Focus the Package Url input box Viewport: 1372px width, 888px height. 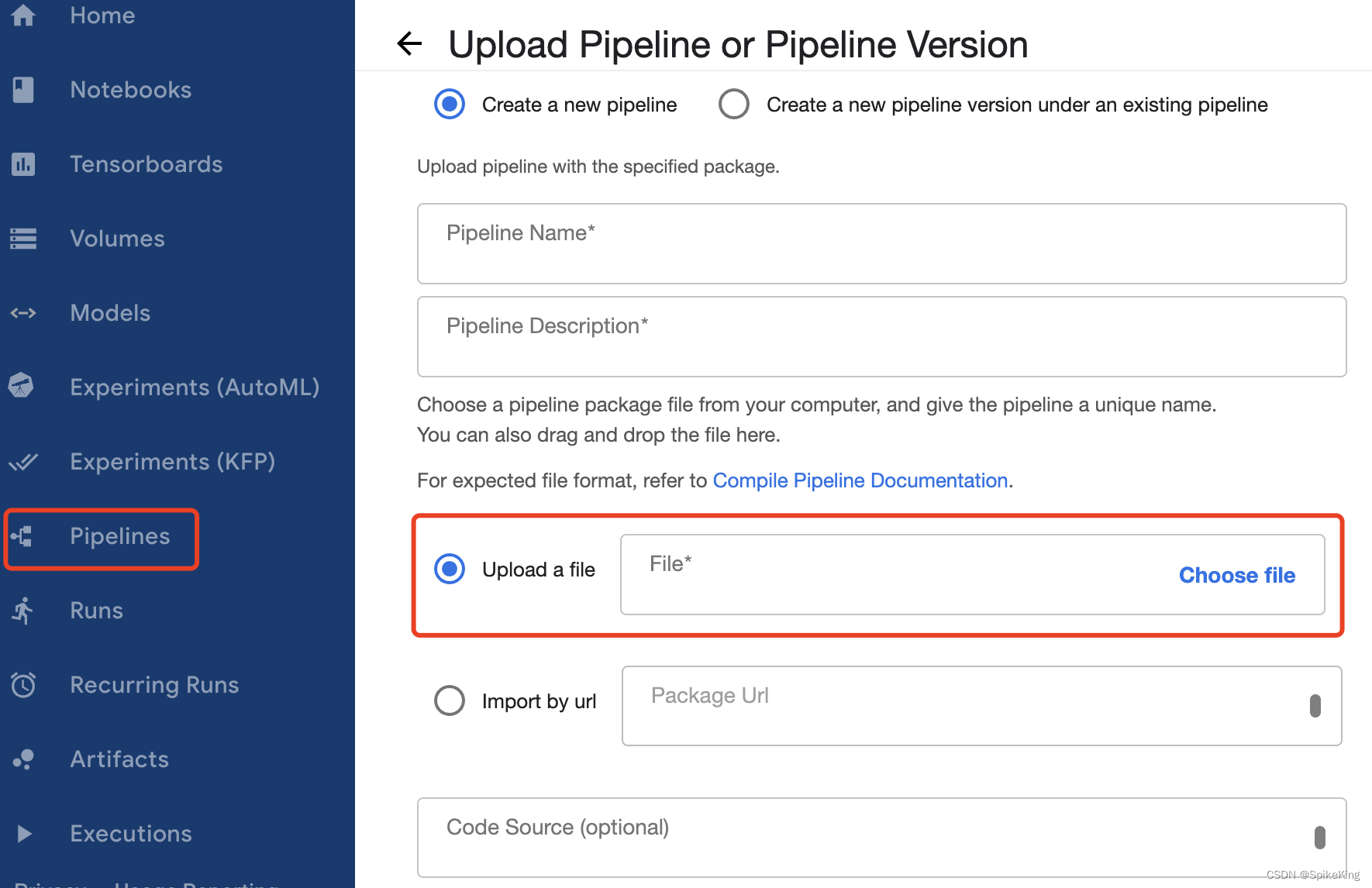point(982,706)
